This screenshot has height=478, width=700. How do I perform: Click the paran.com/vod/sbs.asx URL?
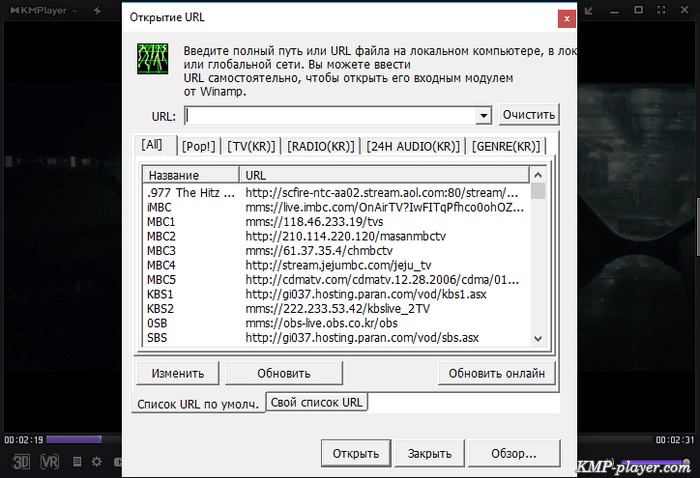coord(362,337)
